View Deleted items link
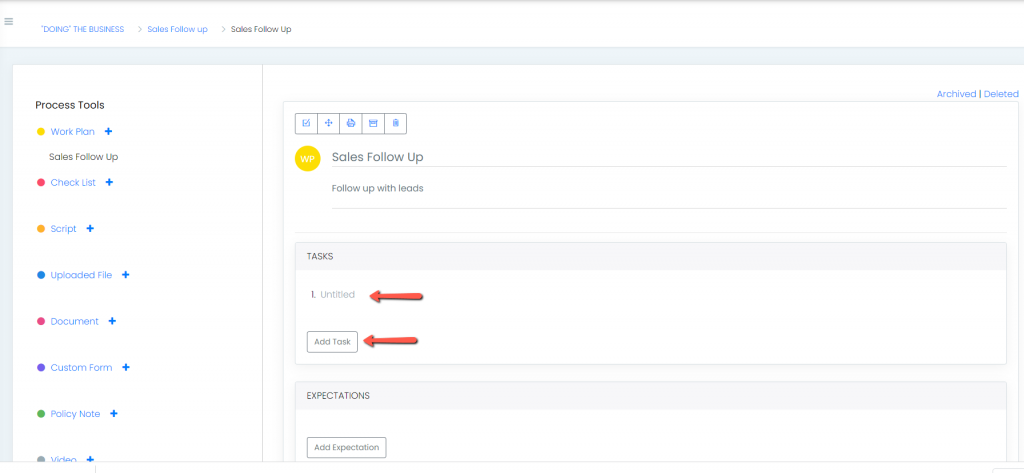Screen dimensions: 1024x473 click(1001, 94)
